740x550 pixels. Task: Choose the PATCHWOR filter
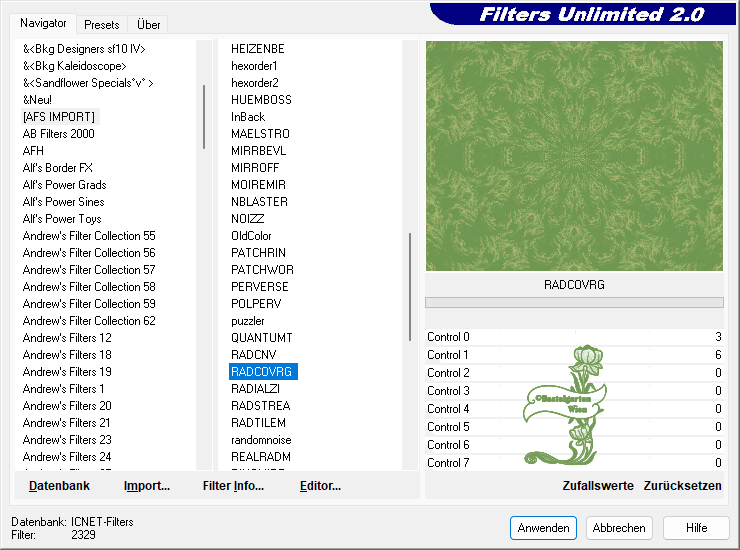(x=262, y=270)
